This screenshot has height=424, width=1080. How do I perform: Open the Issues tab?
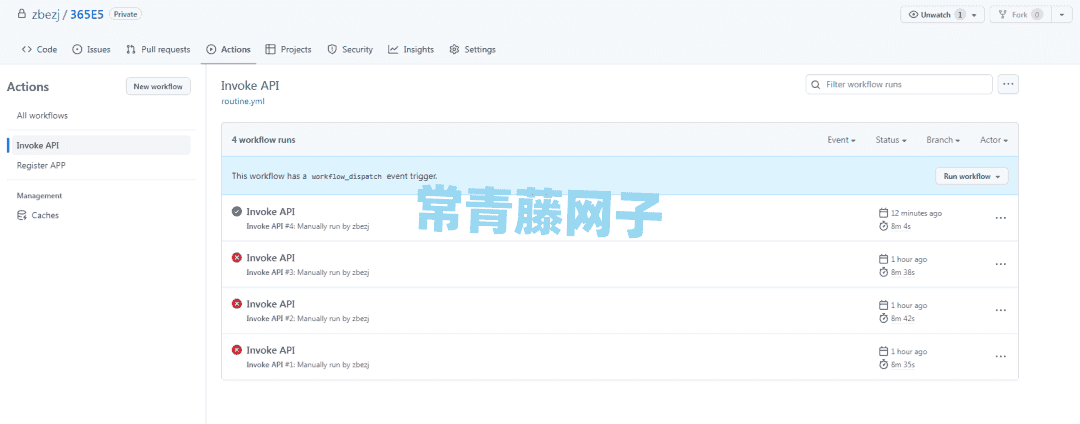tap(91, 50)
